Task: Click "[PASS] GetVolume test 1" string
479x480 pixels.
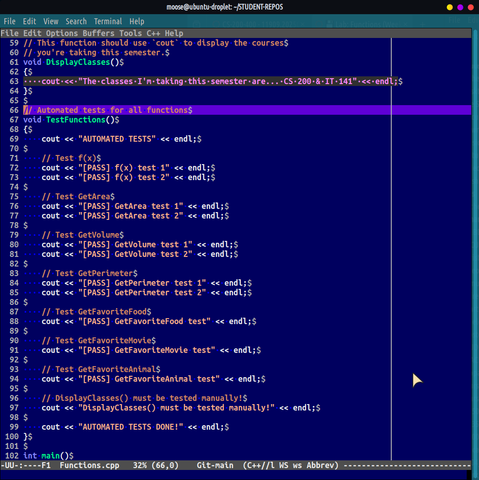Action: point(135,245)
